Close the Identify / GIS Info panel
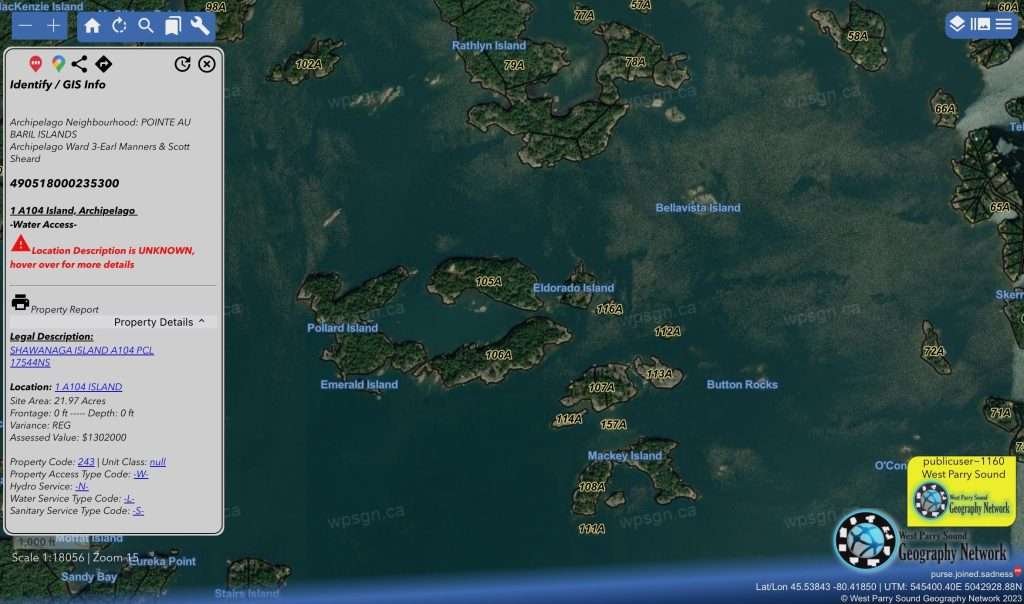 click(207, 64)
